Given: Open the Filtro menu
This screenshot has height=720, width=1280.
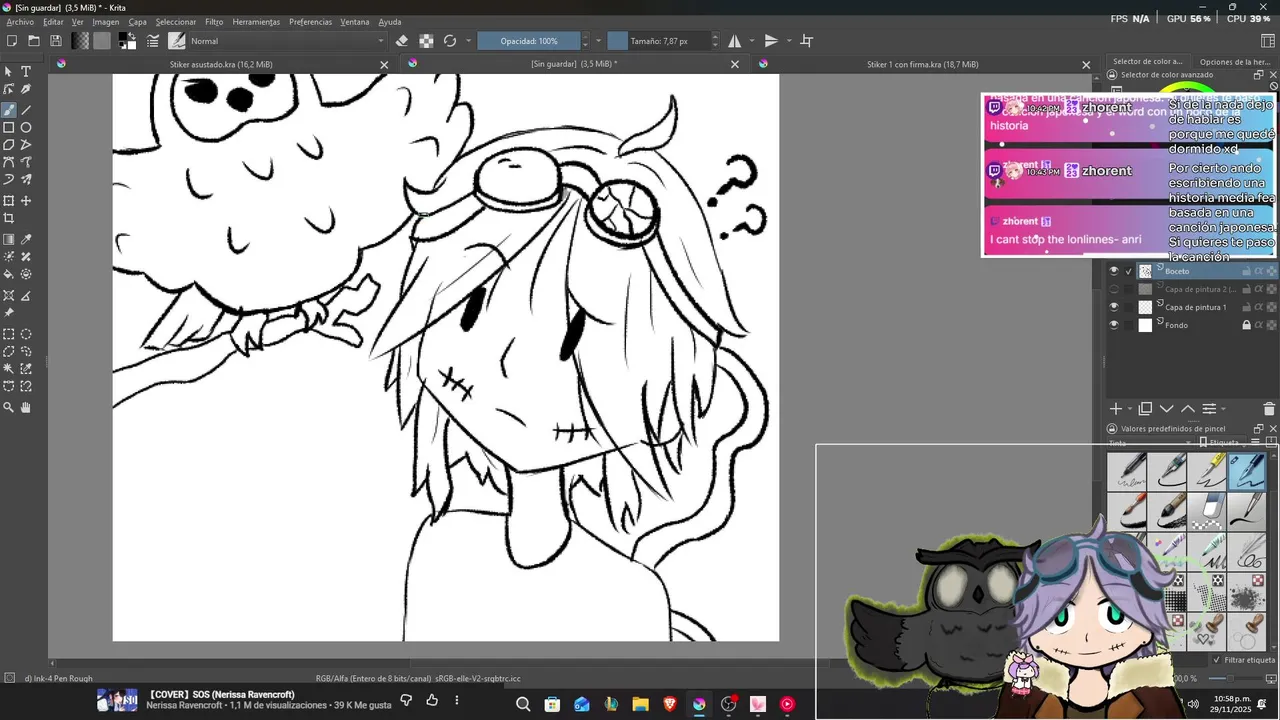Looking at the screenshot, I should [x=214, y=22].
